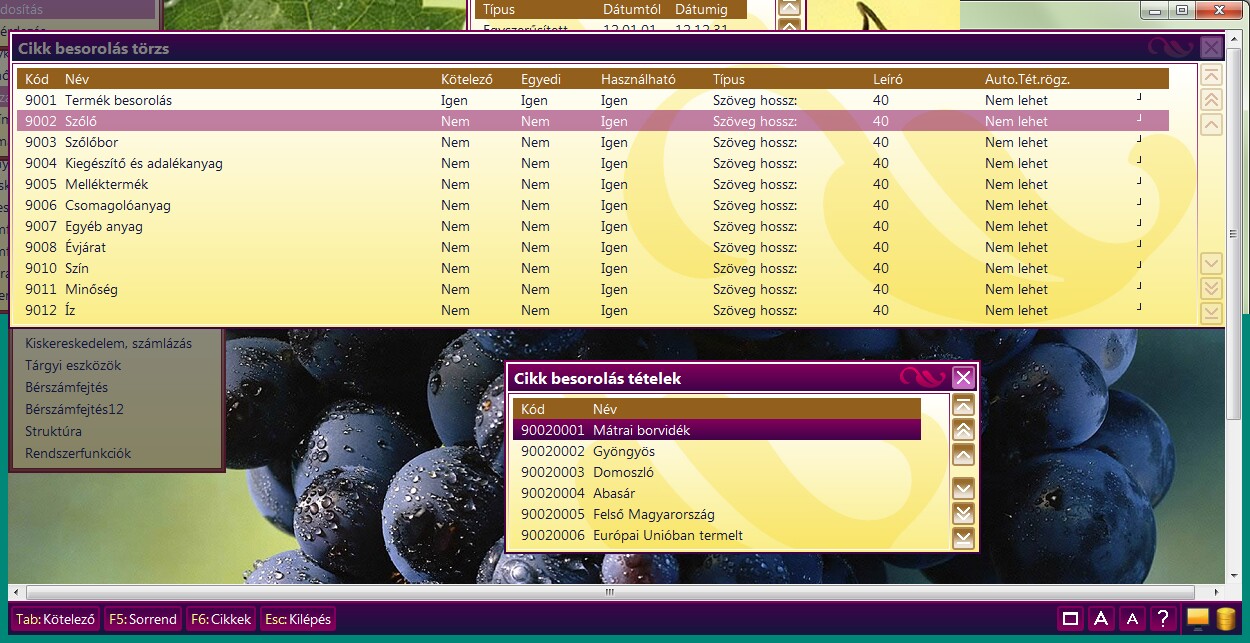Jump to first row in Cikk besorolás törzs
The image size is (1250, 643).
coord(1211,75)
